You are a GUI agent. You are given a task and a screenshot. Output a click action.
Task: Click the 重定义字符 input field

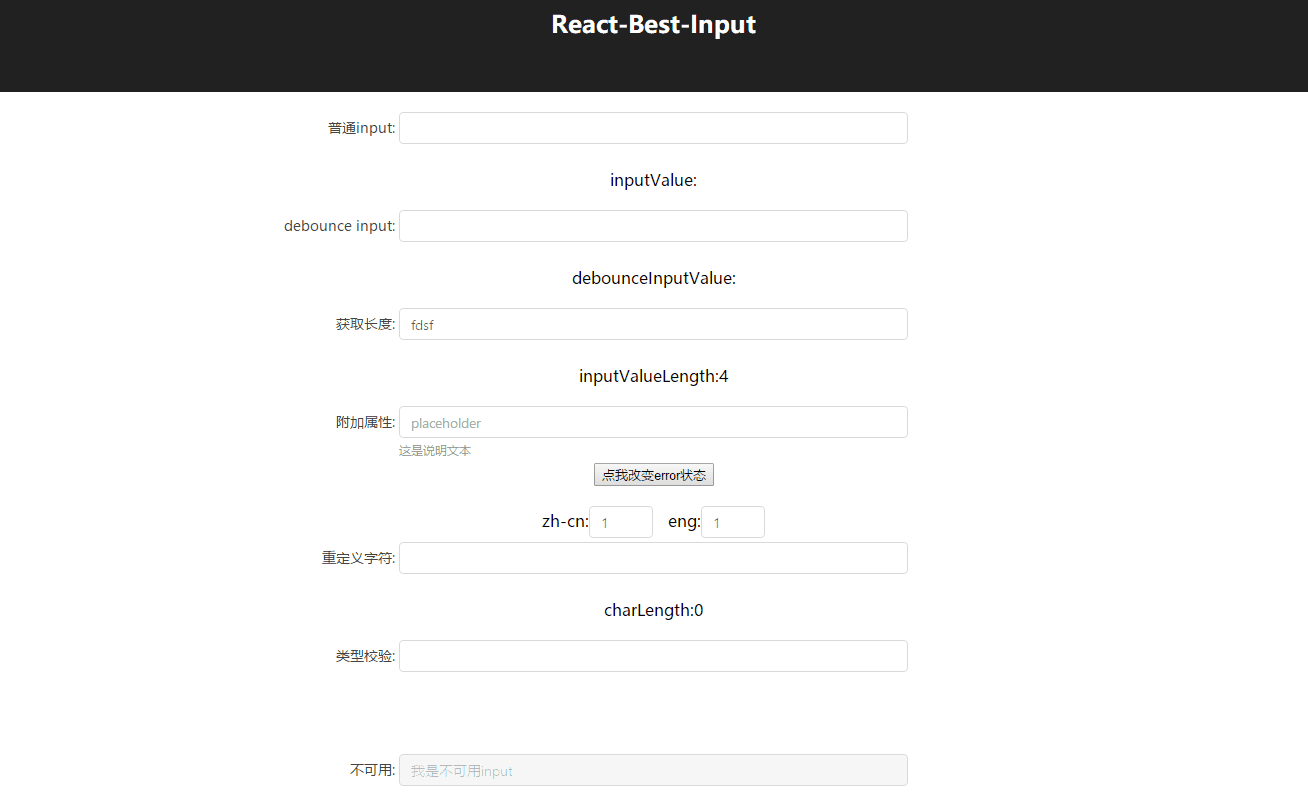click(x=653, y=558)
